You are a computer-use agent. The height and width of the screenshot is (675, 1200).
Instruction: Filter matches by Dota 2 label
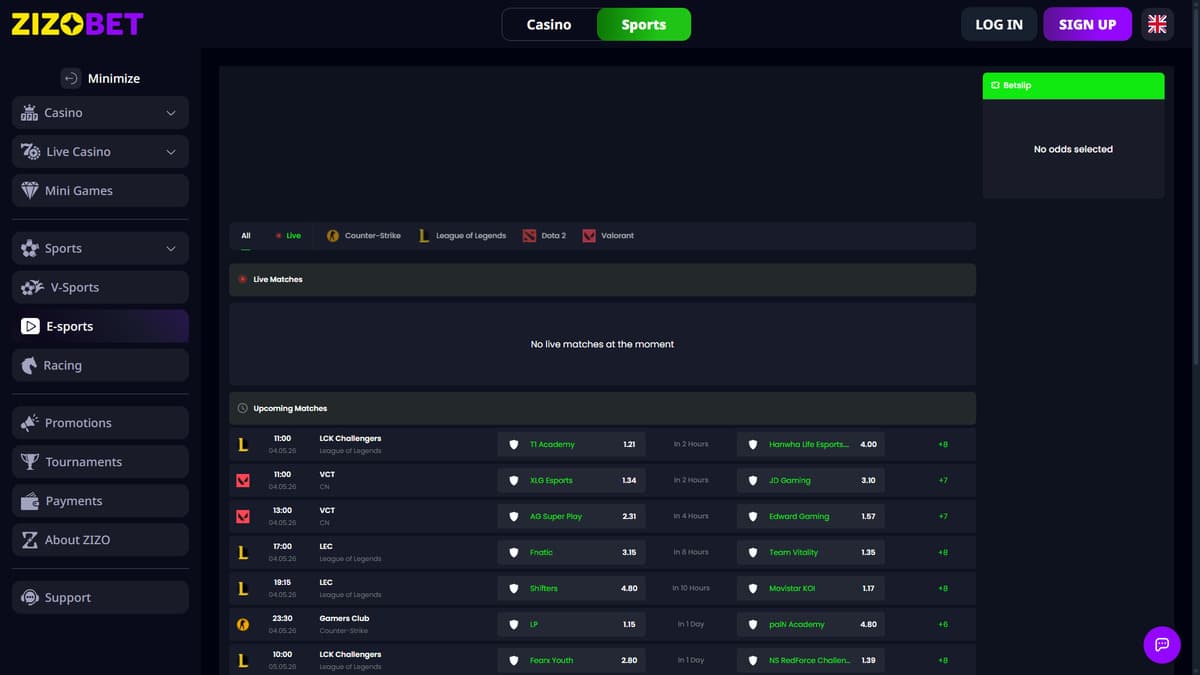[x=553, y=236]
